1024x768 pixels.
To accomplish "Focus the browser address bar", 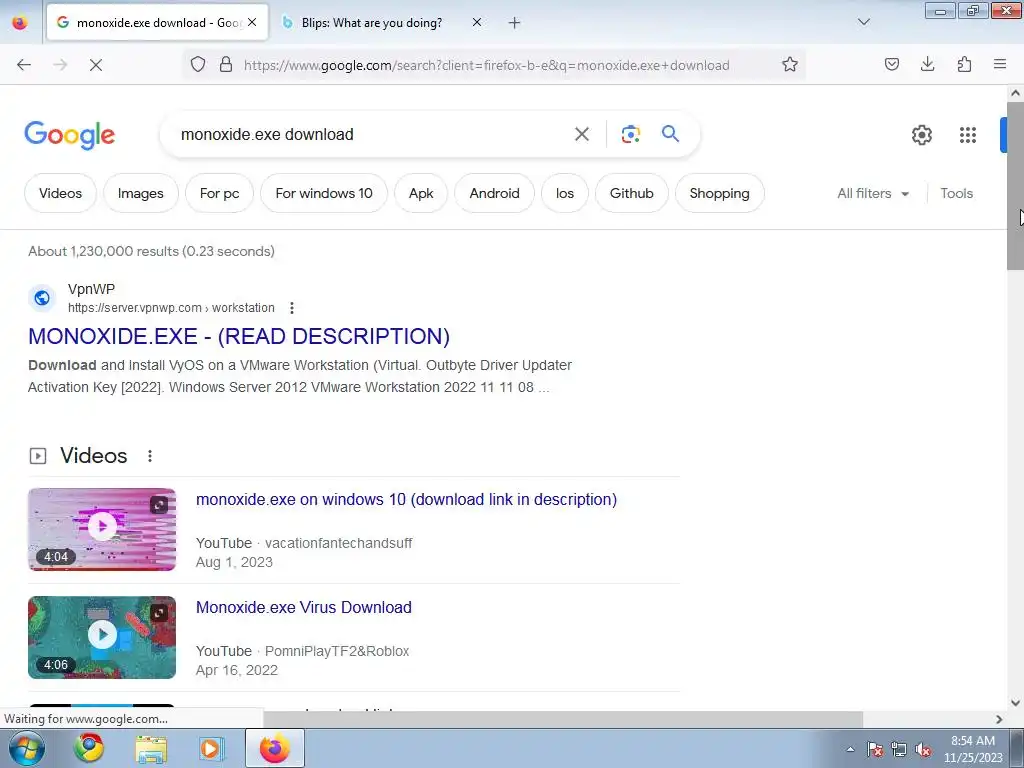I will point(487,65).
